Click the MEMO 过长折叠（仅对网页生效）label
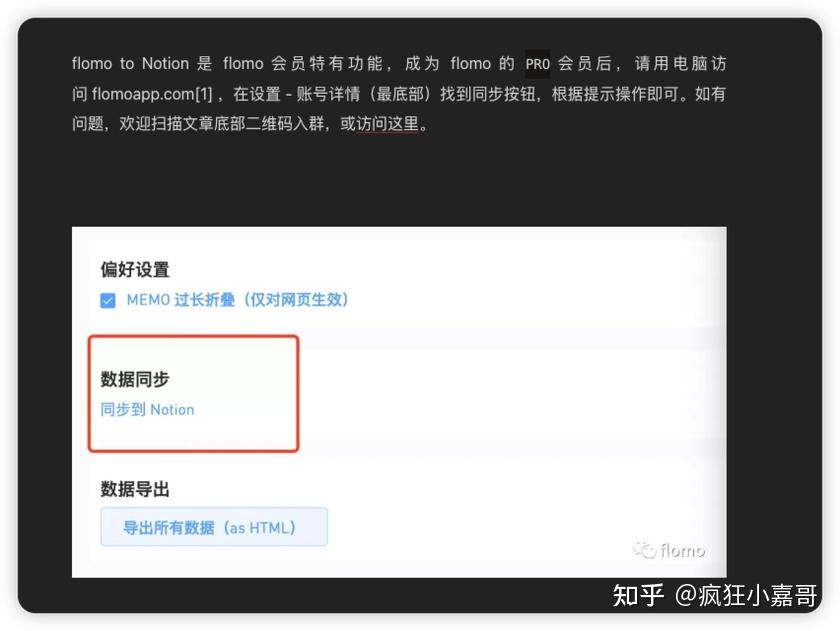840x631 pixels. coord(237,300)
